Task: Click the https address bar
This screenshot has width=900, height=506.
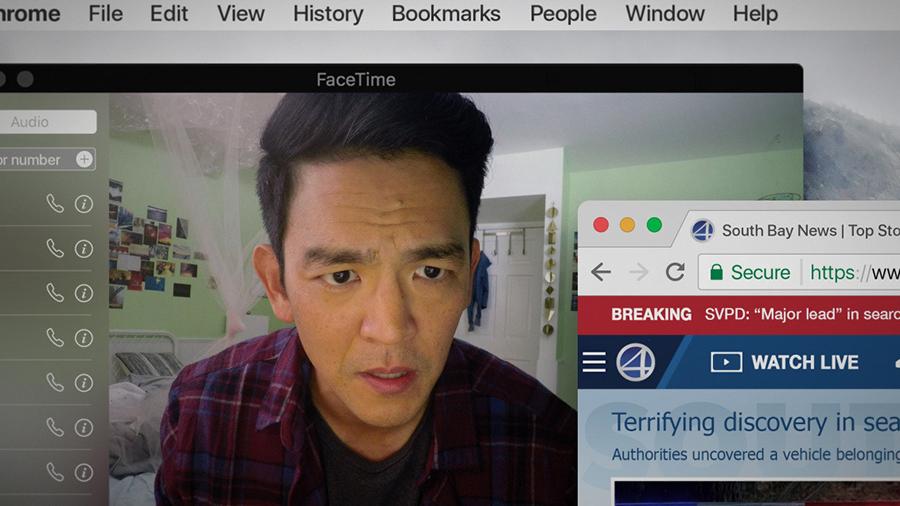Action: (855, 272)
